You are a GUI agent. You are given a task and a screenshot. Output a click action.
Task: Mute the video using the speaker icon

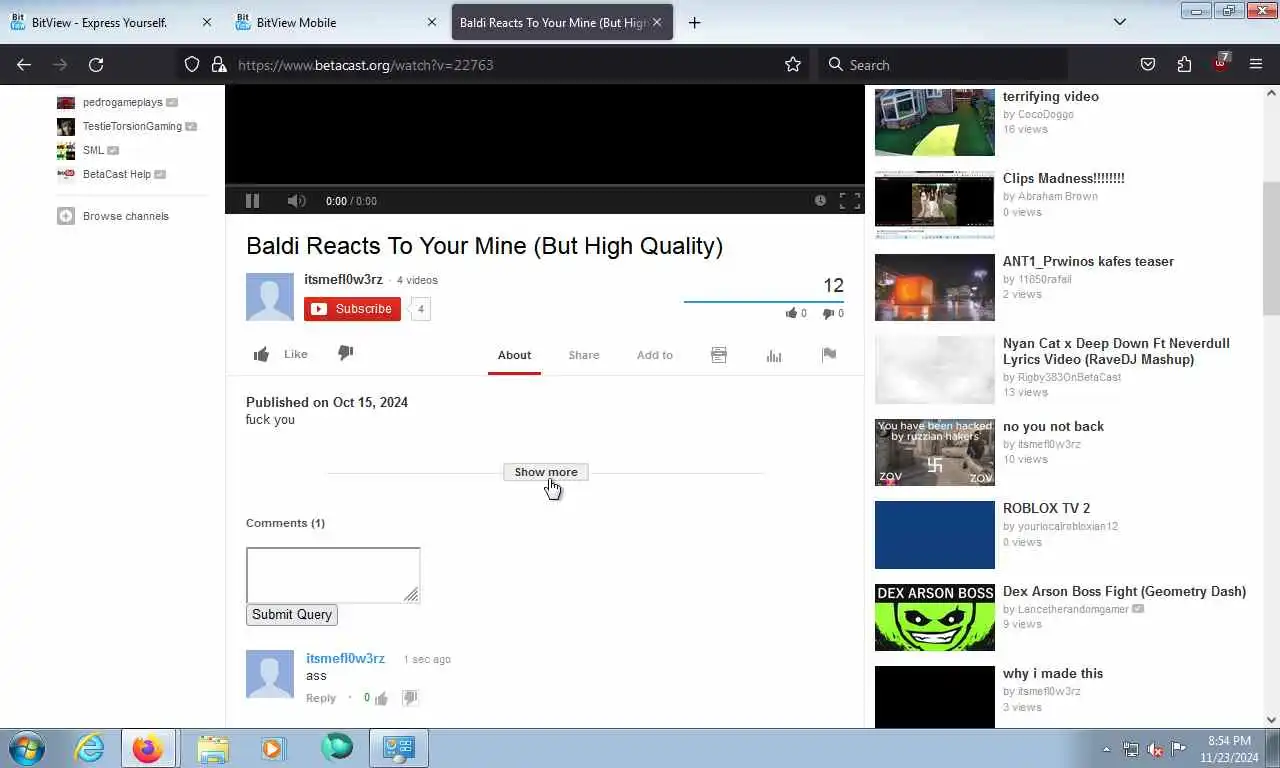click(x=296, y=201)
